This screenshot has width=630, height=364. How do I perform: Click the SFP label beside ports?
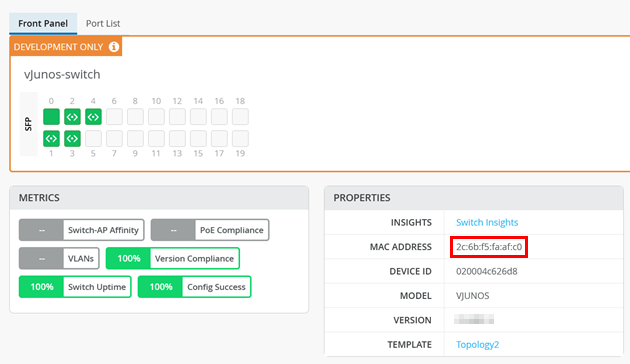(28, 124)
